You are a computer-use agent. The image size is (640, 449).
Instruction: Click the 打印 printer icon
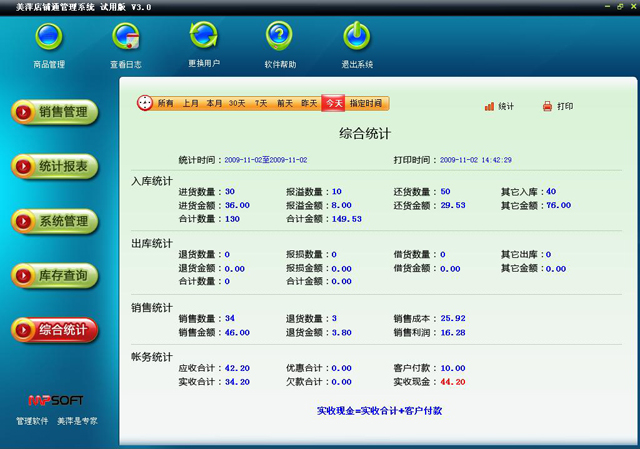click(547, 106)
